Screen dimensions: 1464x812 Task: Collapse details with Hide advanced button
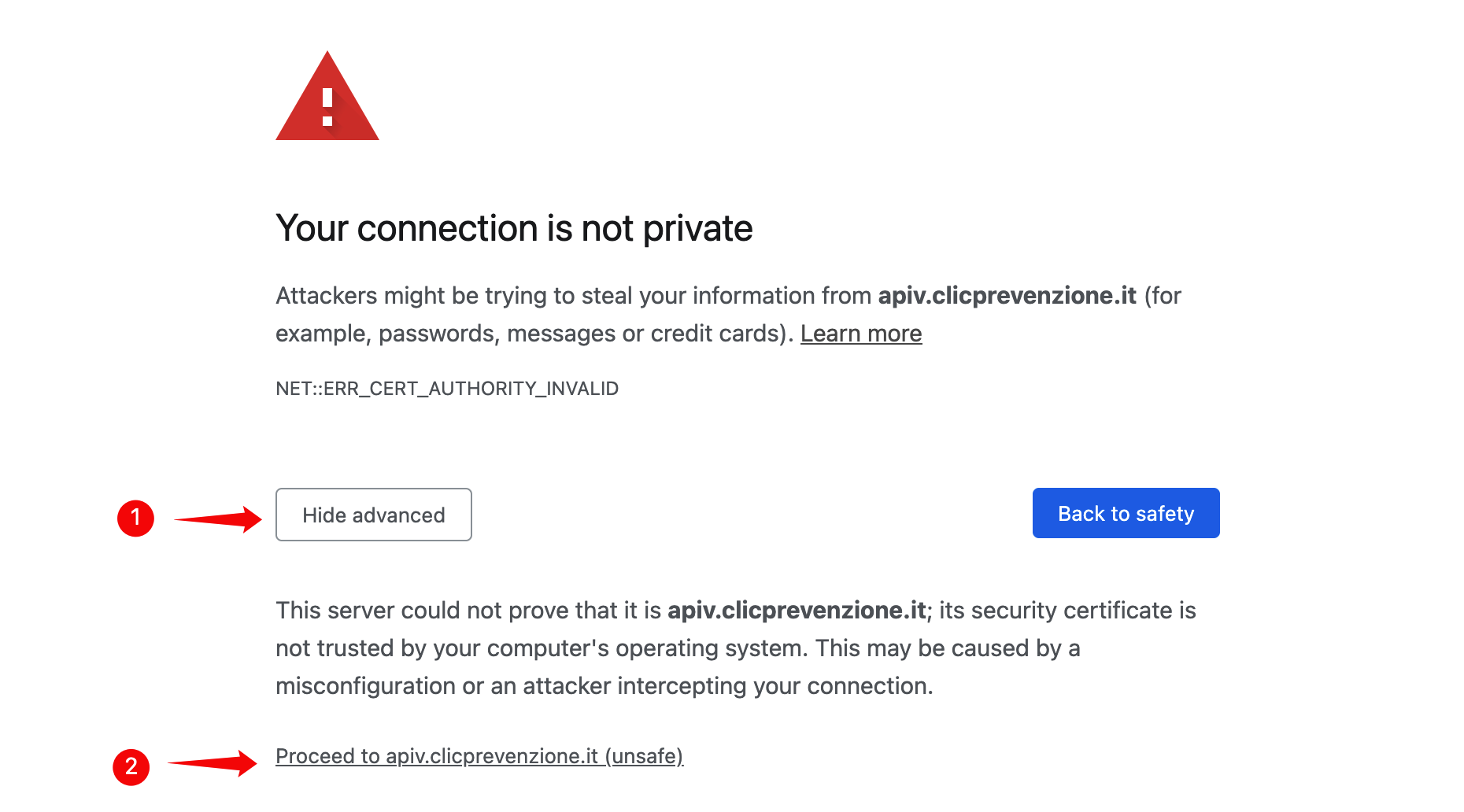pos(374,515)
